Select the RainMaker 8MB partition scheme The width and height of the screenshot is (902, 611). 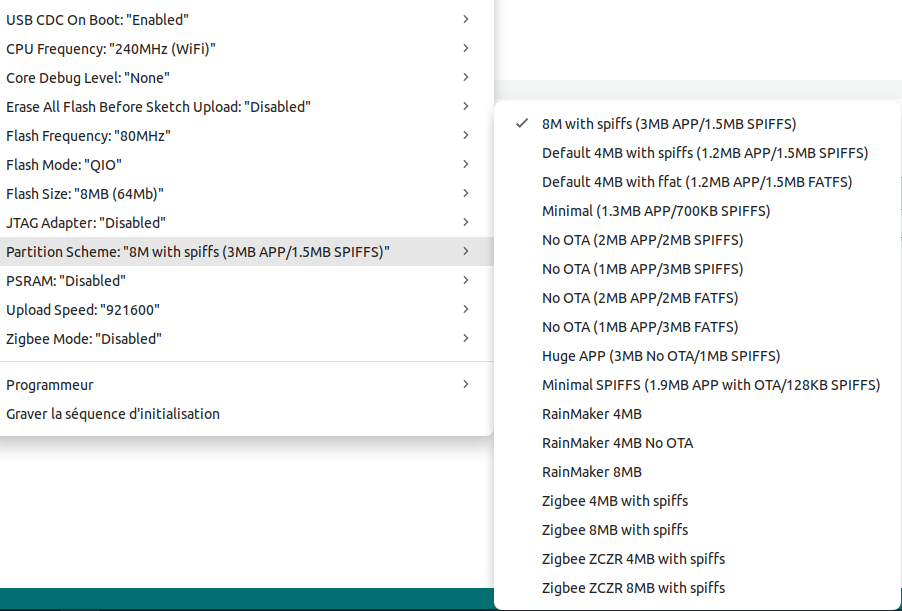591,472
